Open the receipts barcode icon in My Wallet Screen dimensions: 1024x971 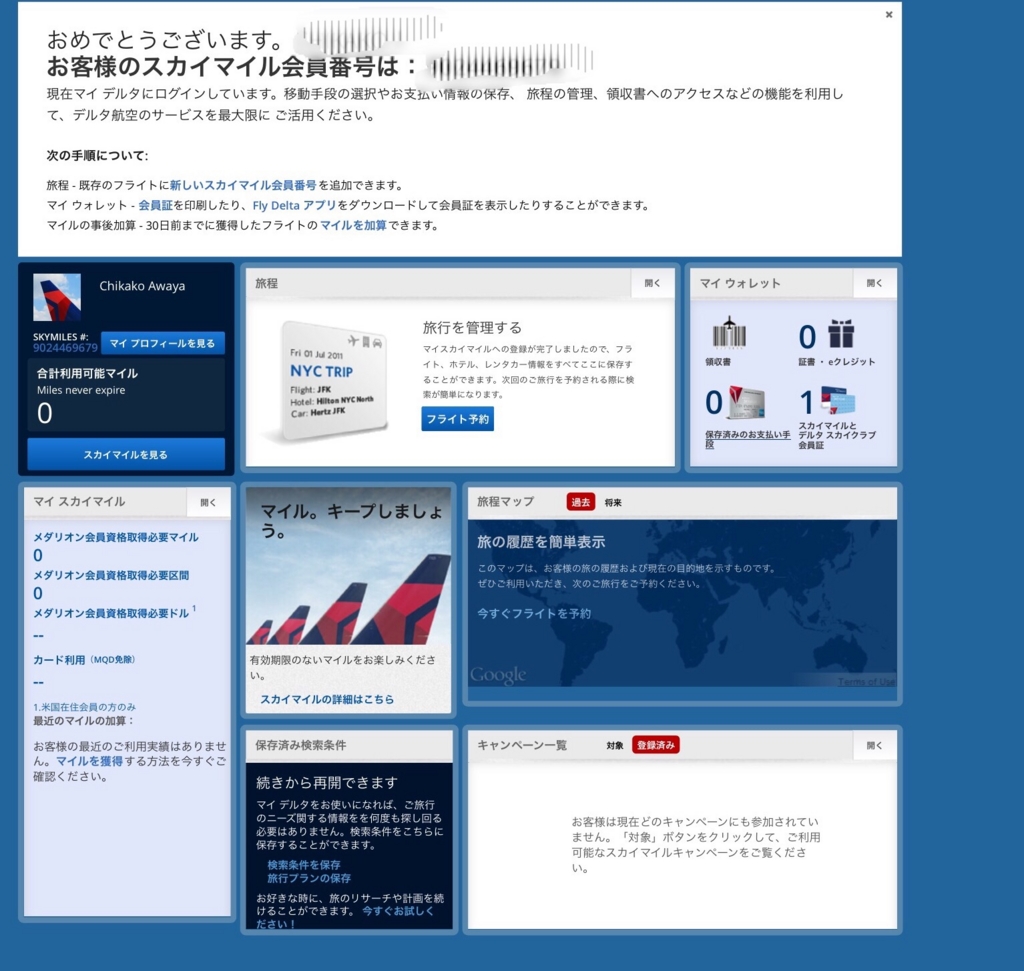(729, 333)
